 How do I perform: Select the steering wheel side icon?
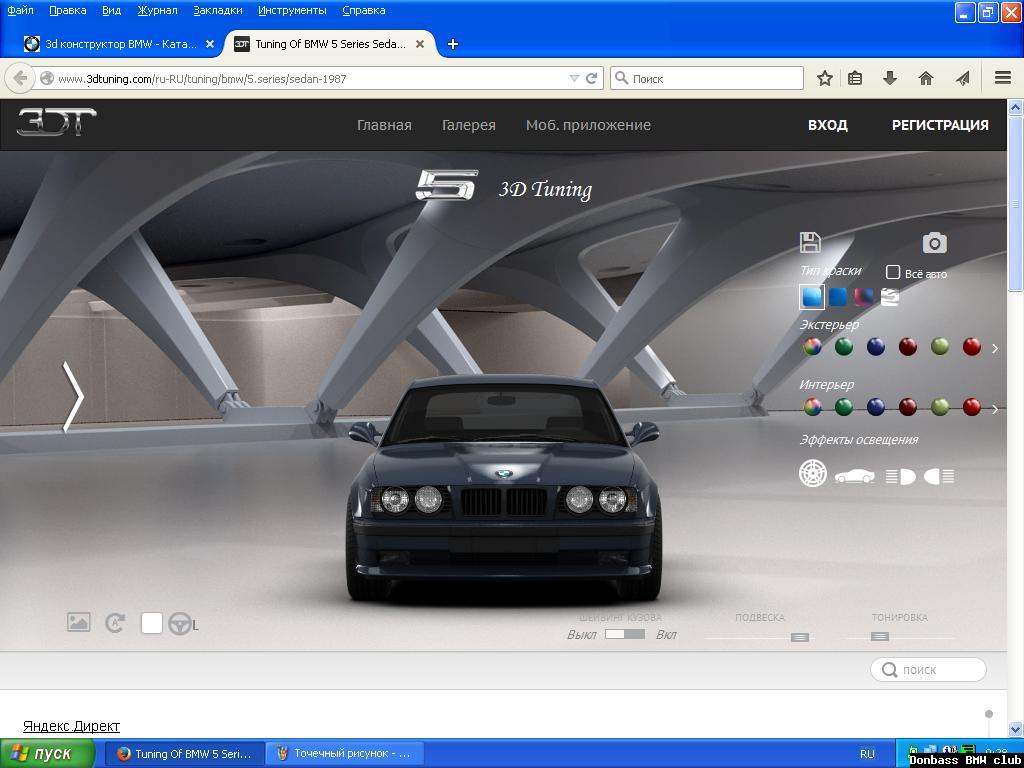pyautogui.click(x=181, y=624)
